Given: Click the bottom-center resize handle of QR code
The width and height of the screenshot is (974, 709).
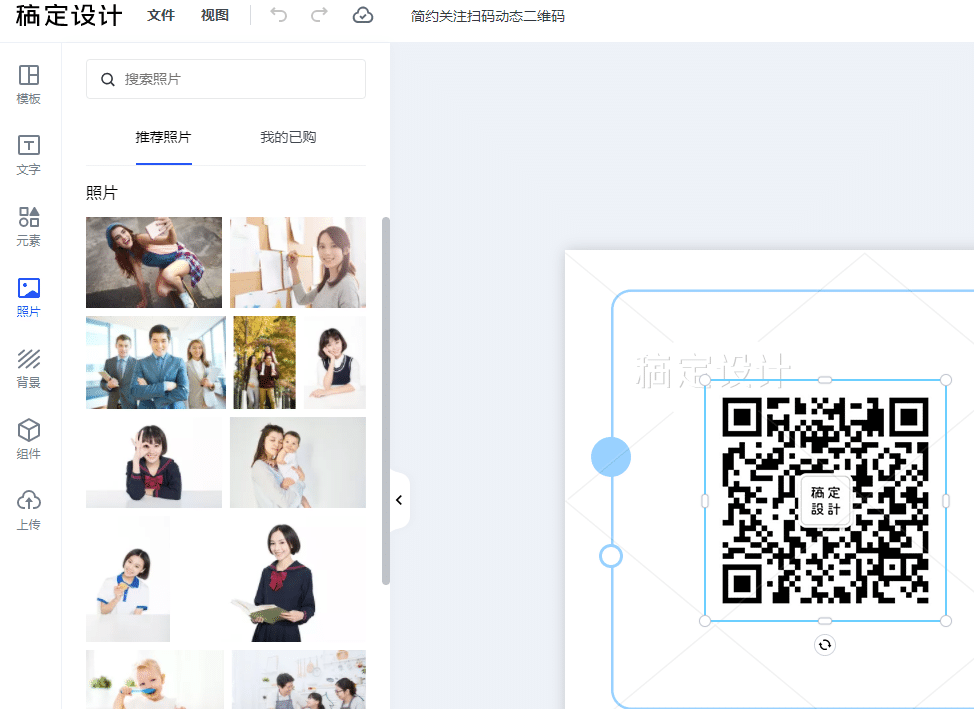Looking at the screenshot, I should click(x=825, y=621).
